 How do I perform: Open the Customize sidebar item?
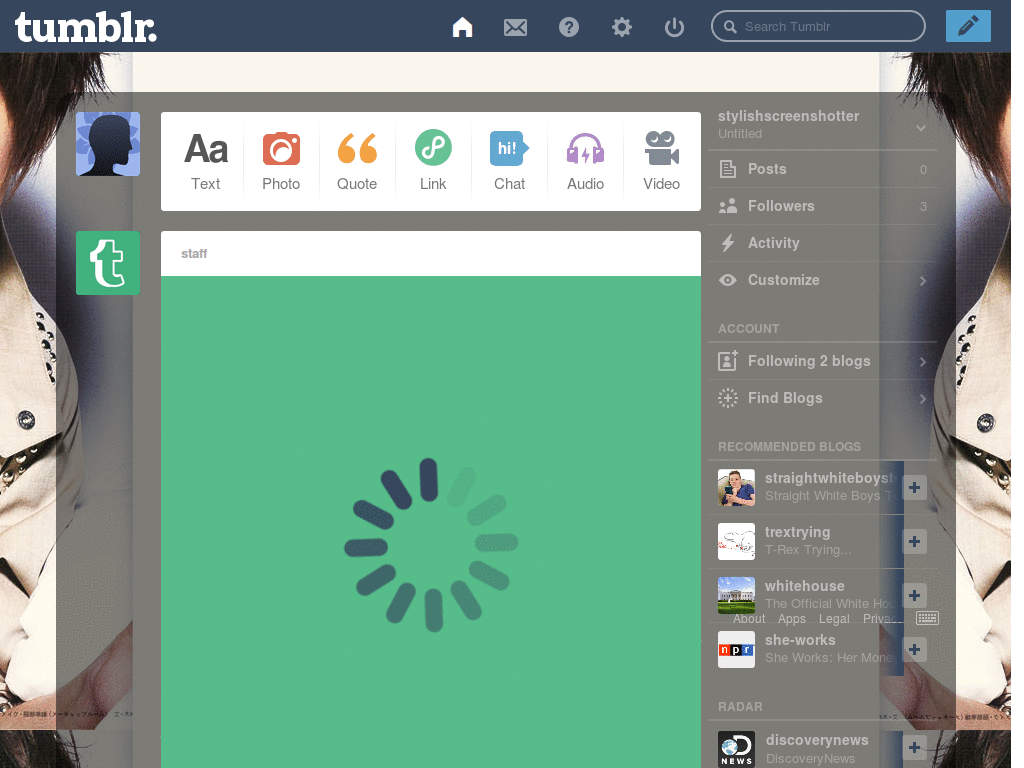point(823,280)
